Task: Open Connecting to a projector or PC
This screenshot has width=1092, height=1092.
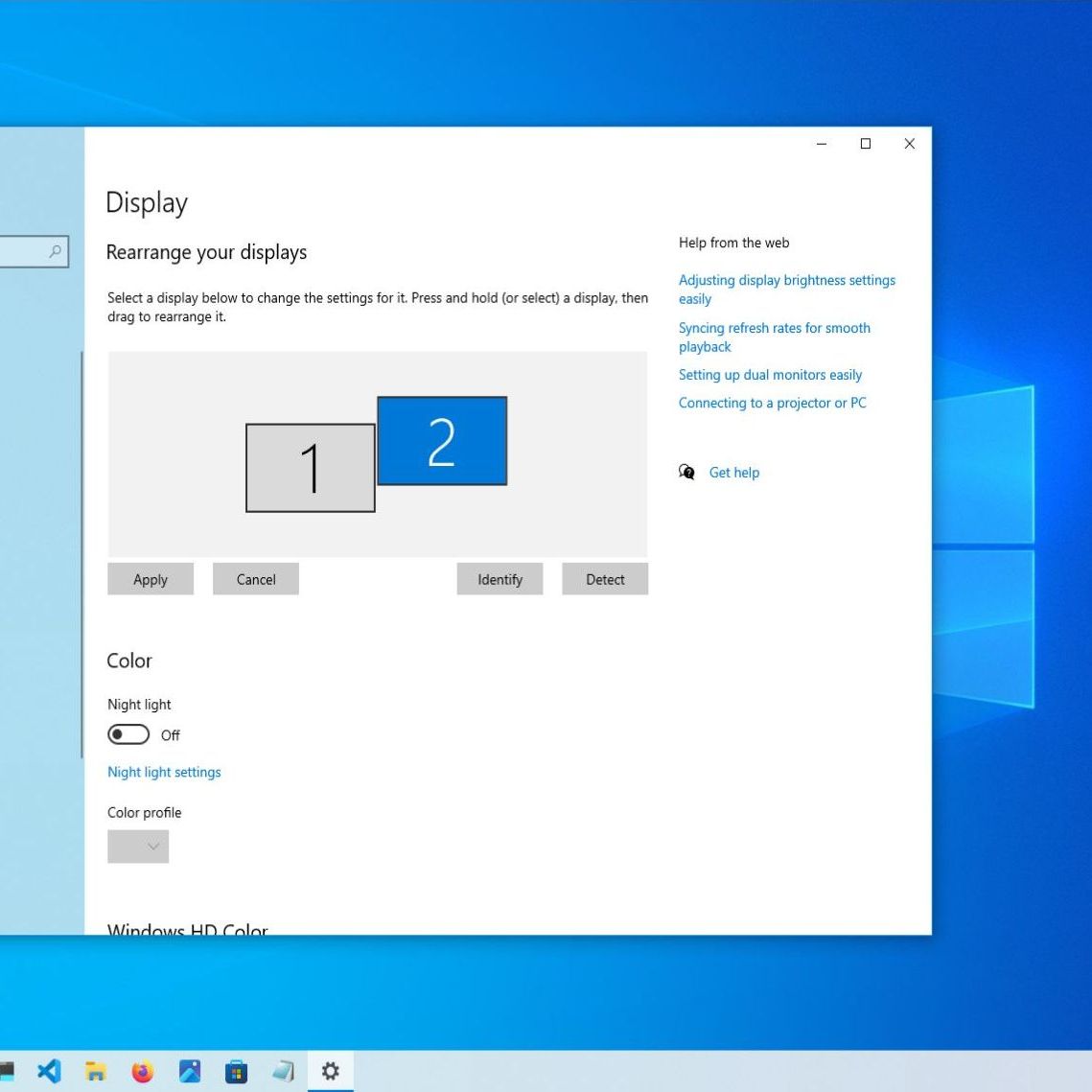Action: 772,403
